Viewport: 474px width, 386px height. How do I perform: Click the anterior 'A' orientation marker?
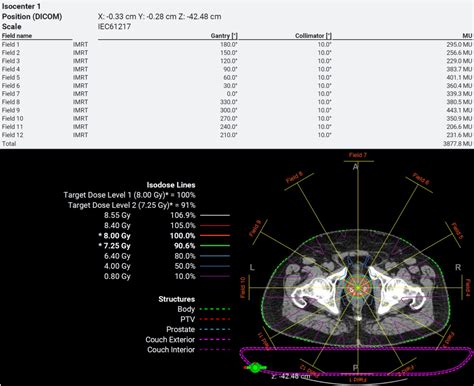[x=356, y=167]
